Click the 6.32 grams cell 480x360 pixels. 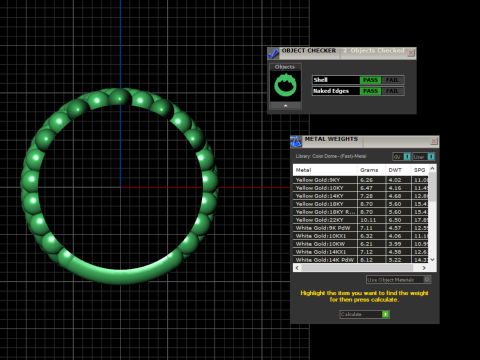tap(371, 236)
